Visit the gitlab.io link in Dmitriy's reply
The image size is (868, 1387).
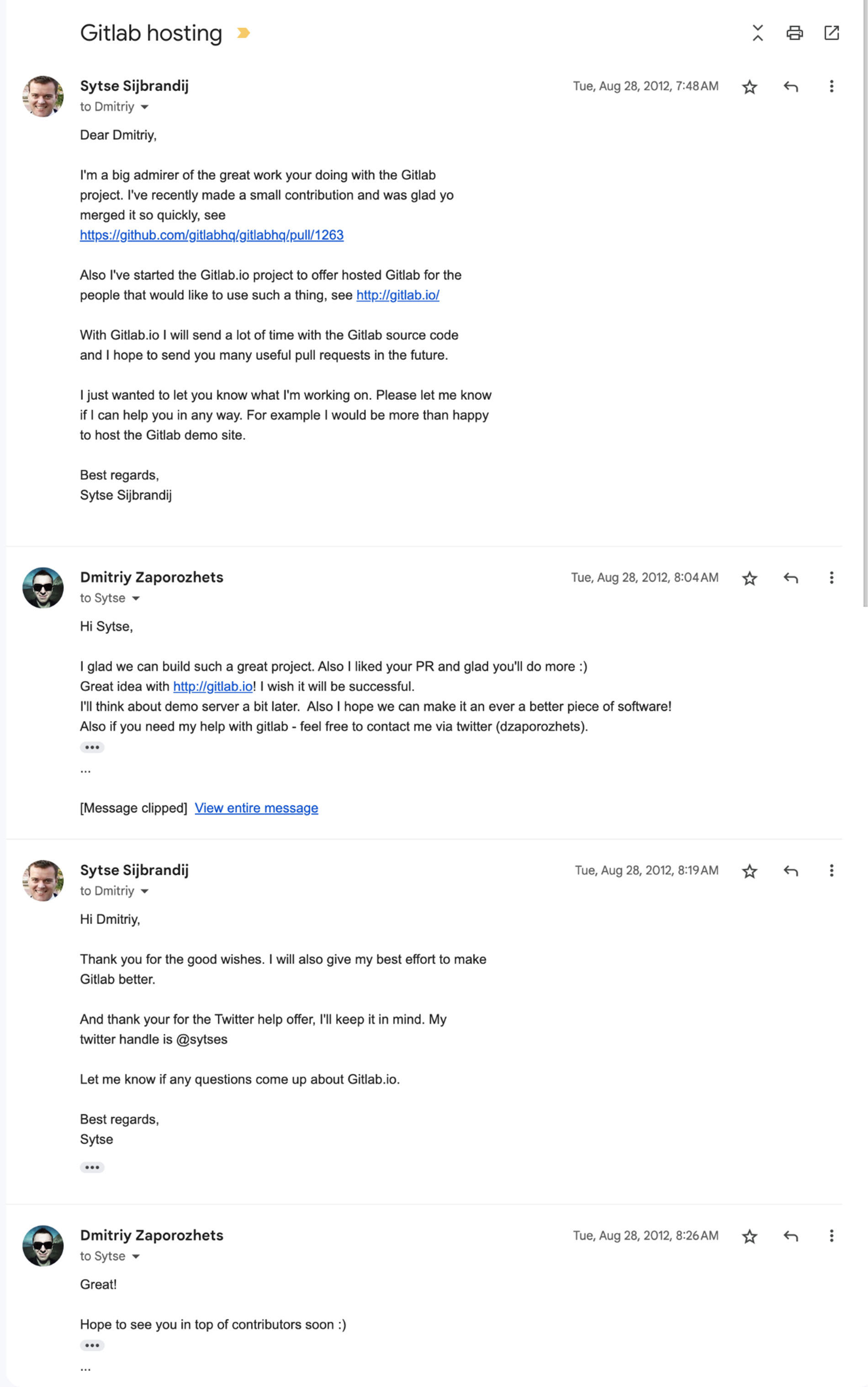click(x=213, y=686)
